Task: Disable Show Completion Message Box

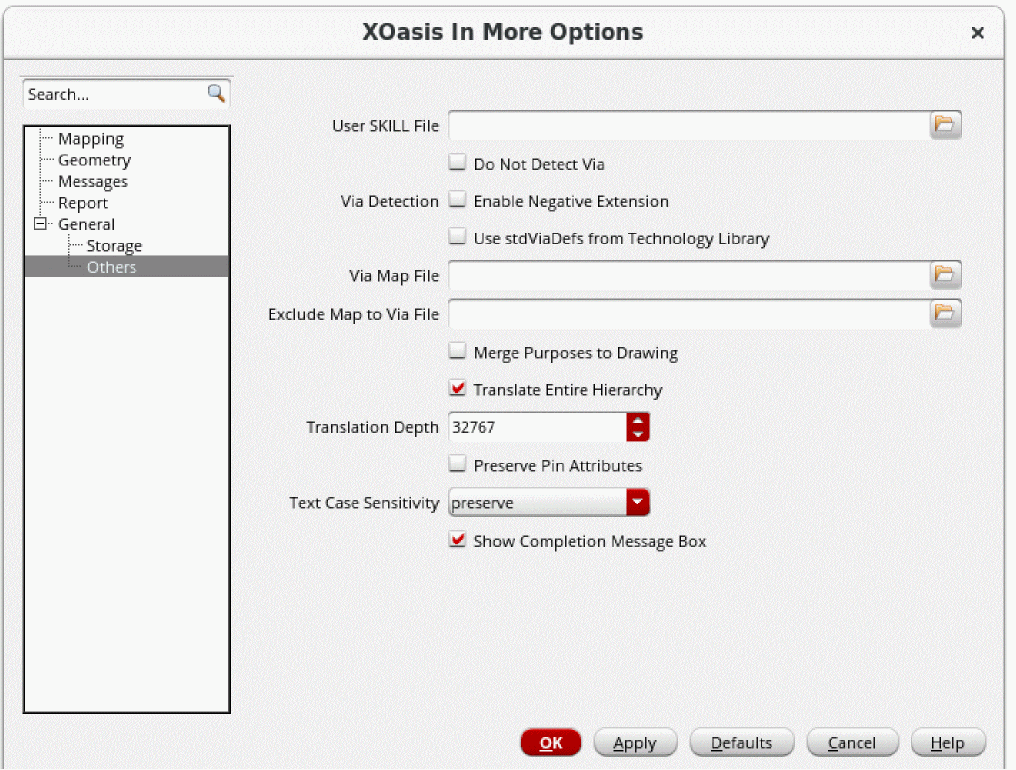Action: click(458, 541)
